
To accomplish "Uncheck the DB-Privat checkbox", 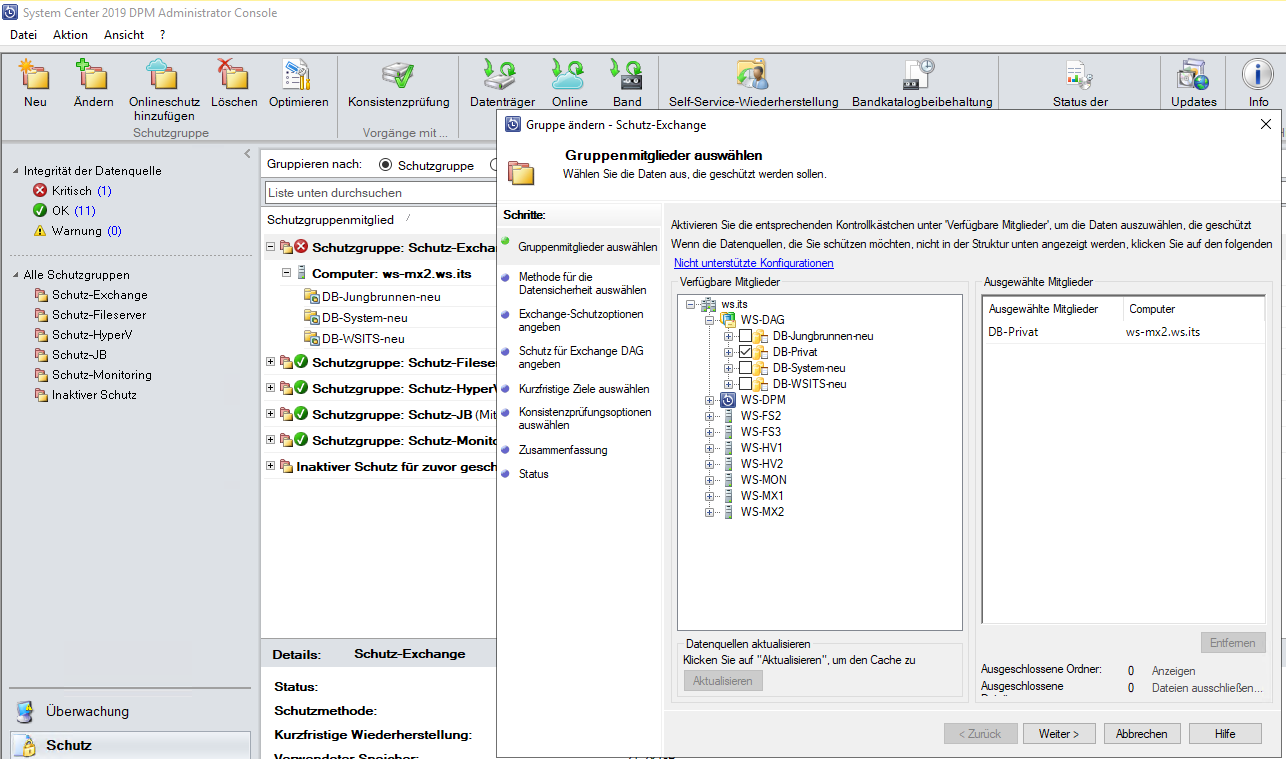I will tap(745, 352).
